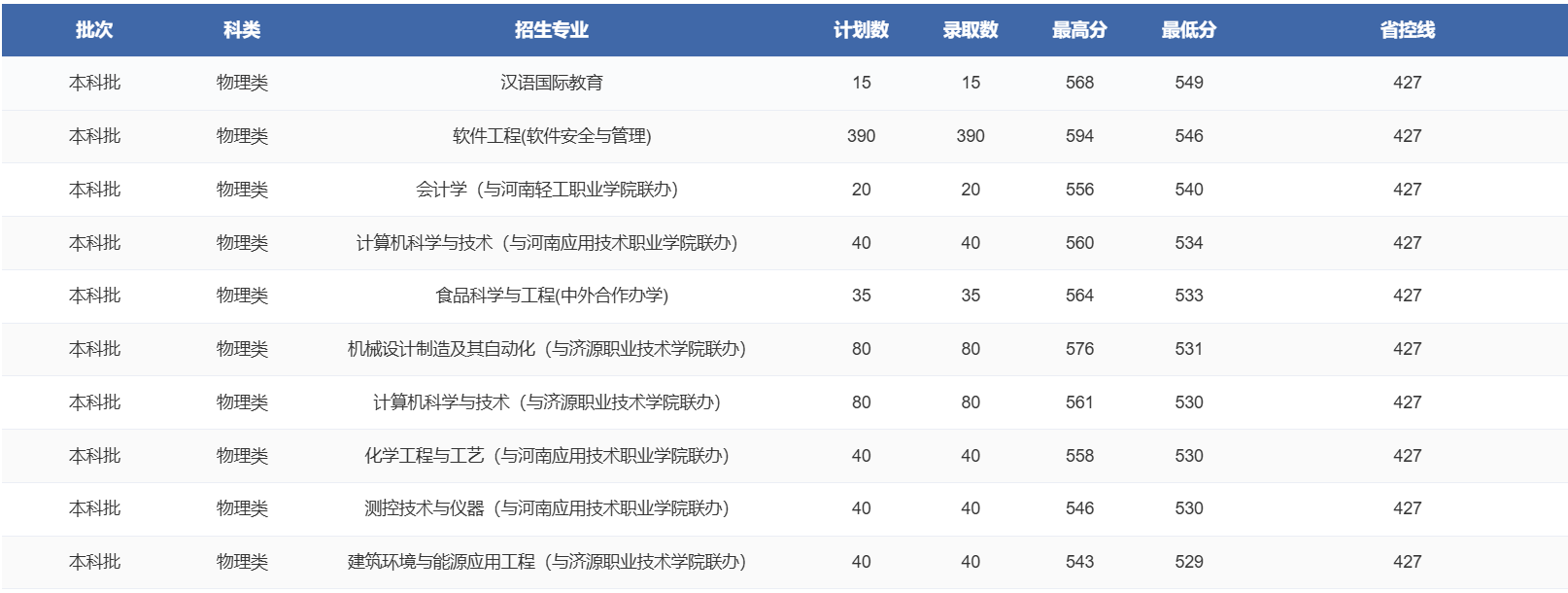
Task: Click highest score 564 for 食品科学与工程
Action: pos(1079,296)
